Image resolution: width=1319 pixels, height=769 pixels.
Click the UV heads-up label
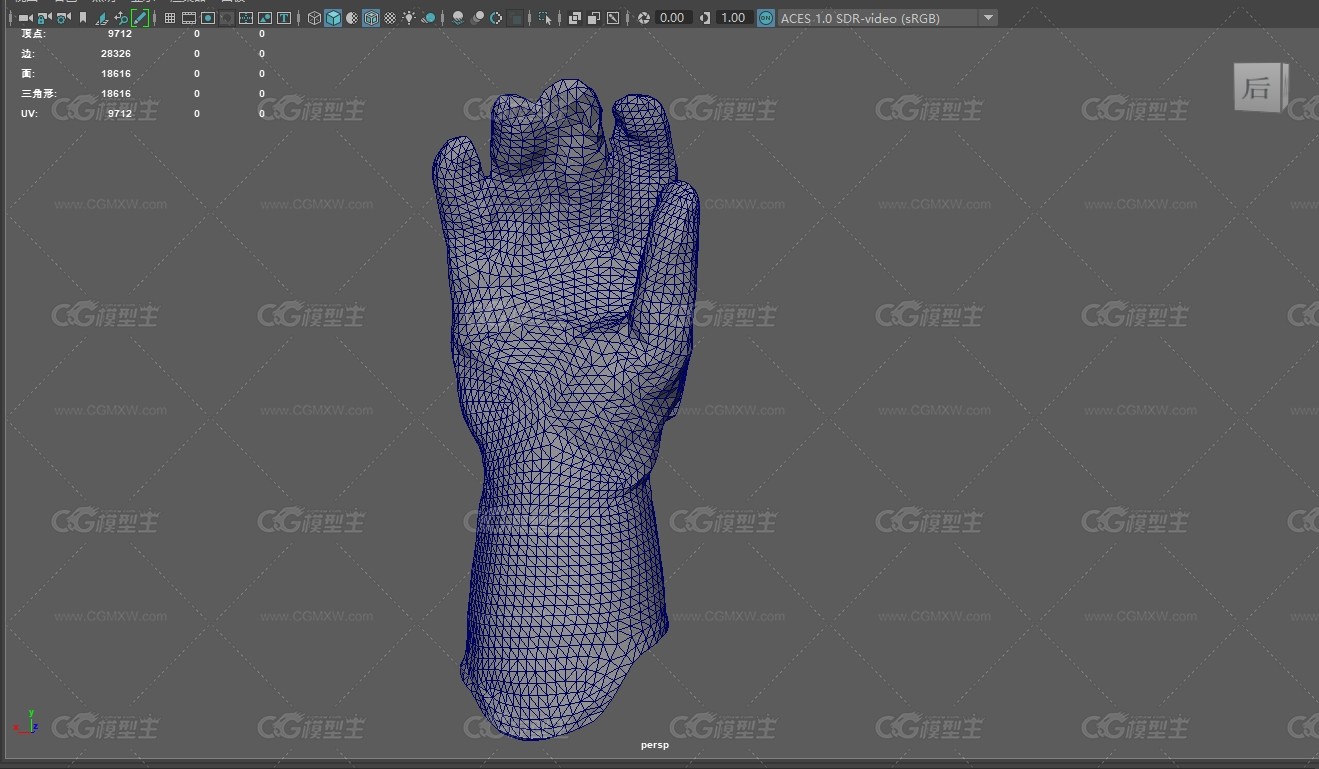(28, 114)
